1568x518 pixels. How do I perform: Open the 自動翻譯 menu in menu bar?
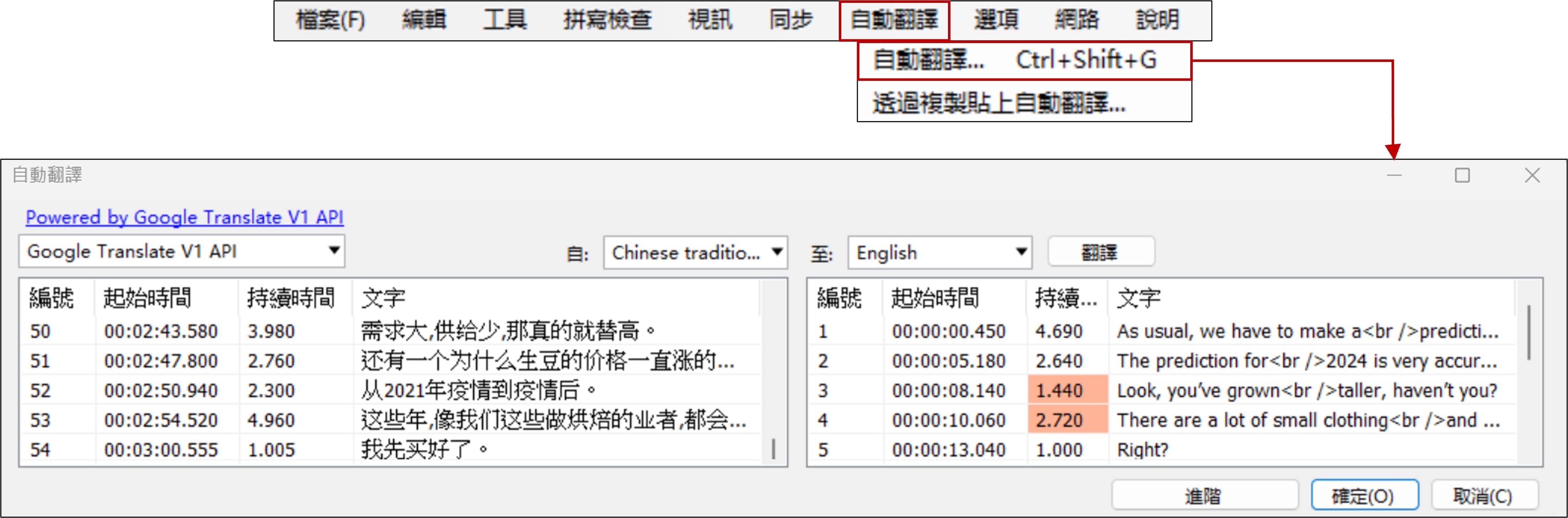(894, 21)
